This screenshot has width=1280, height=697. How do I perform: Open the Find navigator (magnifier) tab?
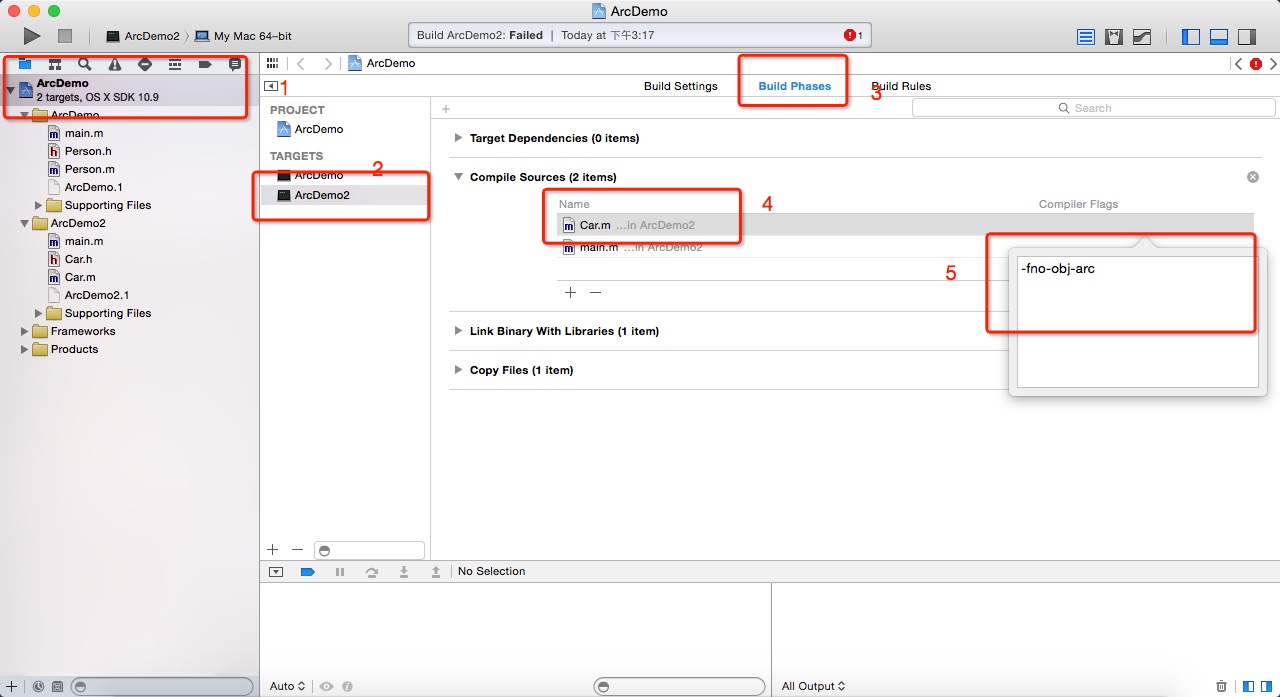85,64
